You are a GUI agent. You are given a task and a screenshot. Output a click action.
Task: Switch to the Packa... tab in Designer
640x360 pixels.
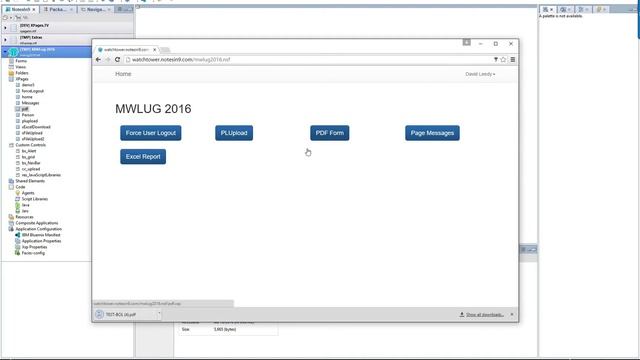[x=58, y=9]
